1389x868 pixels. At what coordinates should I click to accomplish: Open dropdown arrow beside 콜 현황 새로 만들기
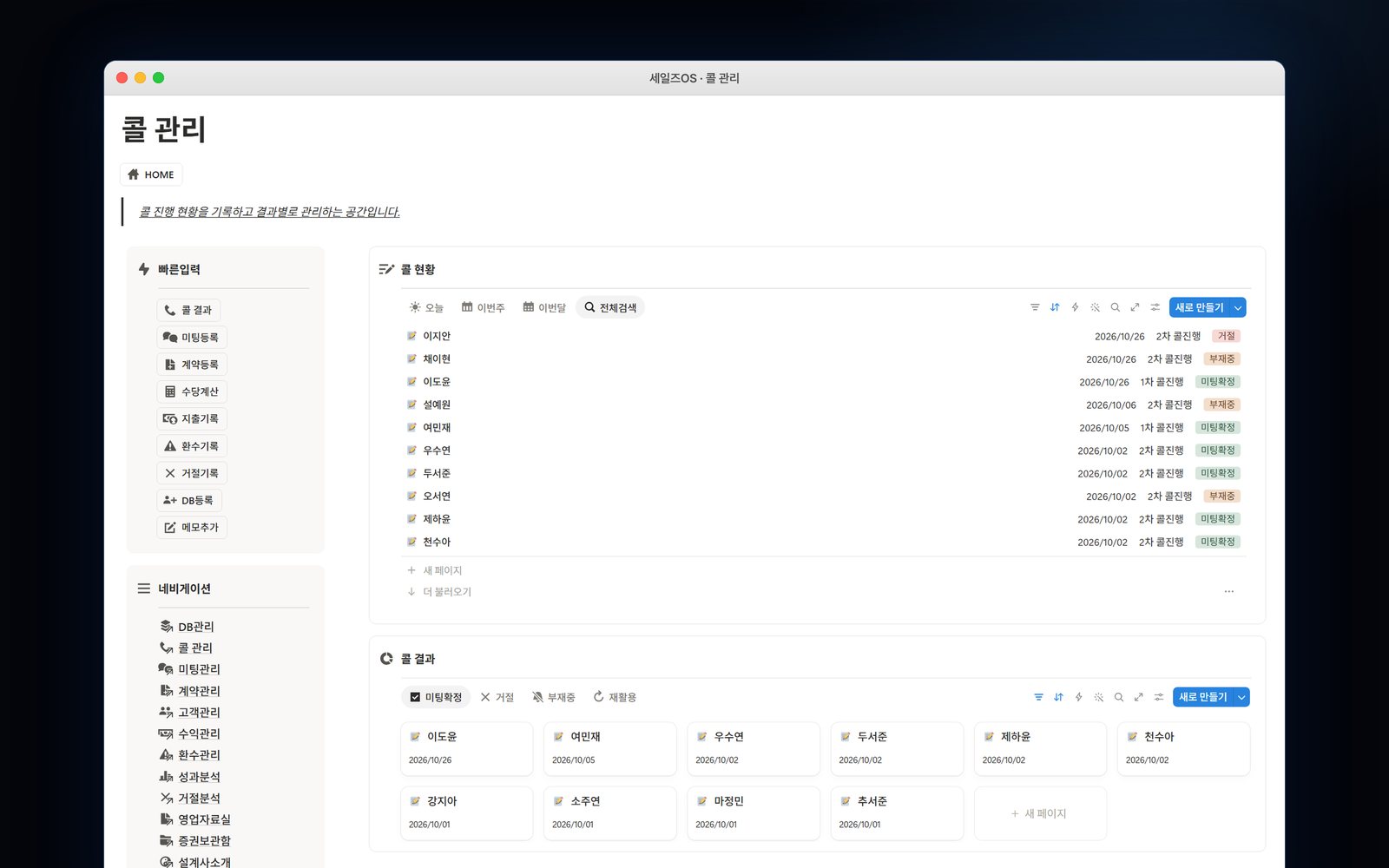point(1239,307)
